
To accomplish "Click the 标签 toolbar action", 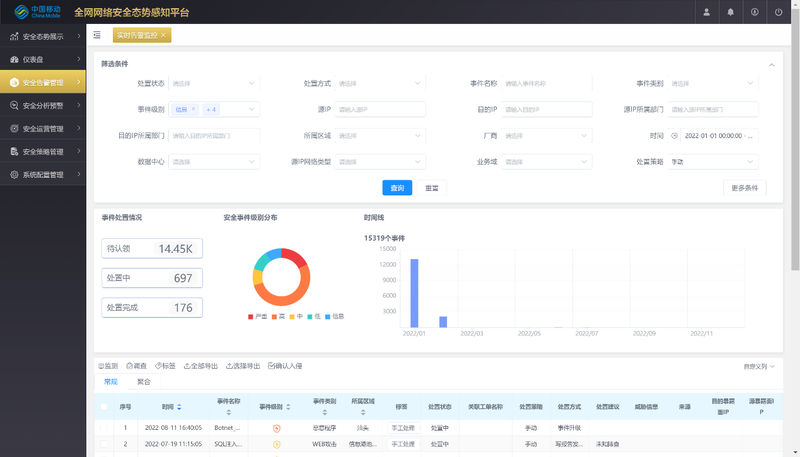I will 165,366.
